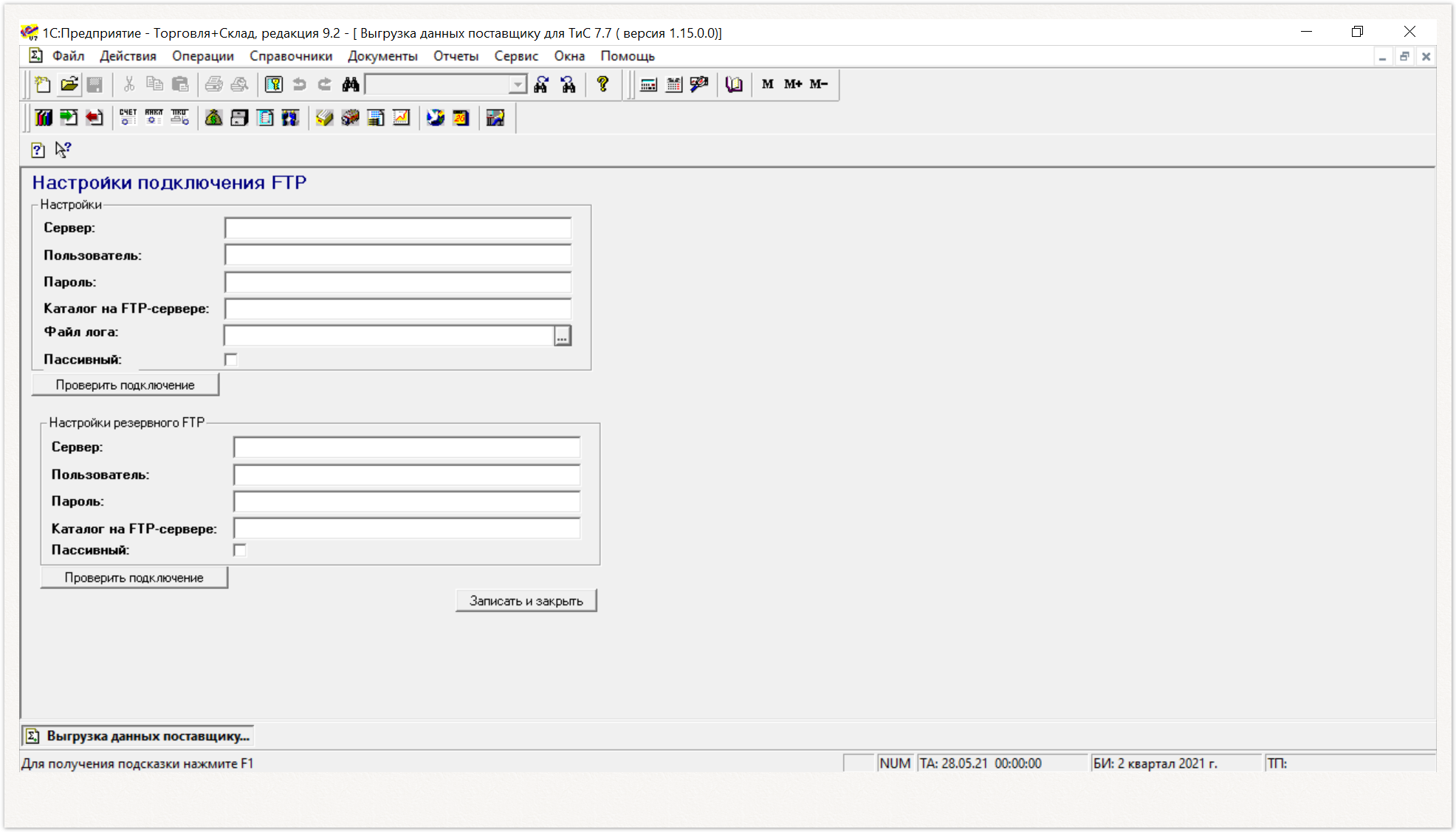The height and width of the screenshot is (832, 1456).
Task: Open the Помощь menu
Action: click(628, 56)
